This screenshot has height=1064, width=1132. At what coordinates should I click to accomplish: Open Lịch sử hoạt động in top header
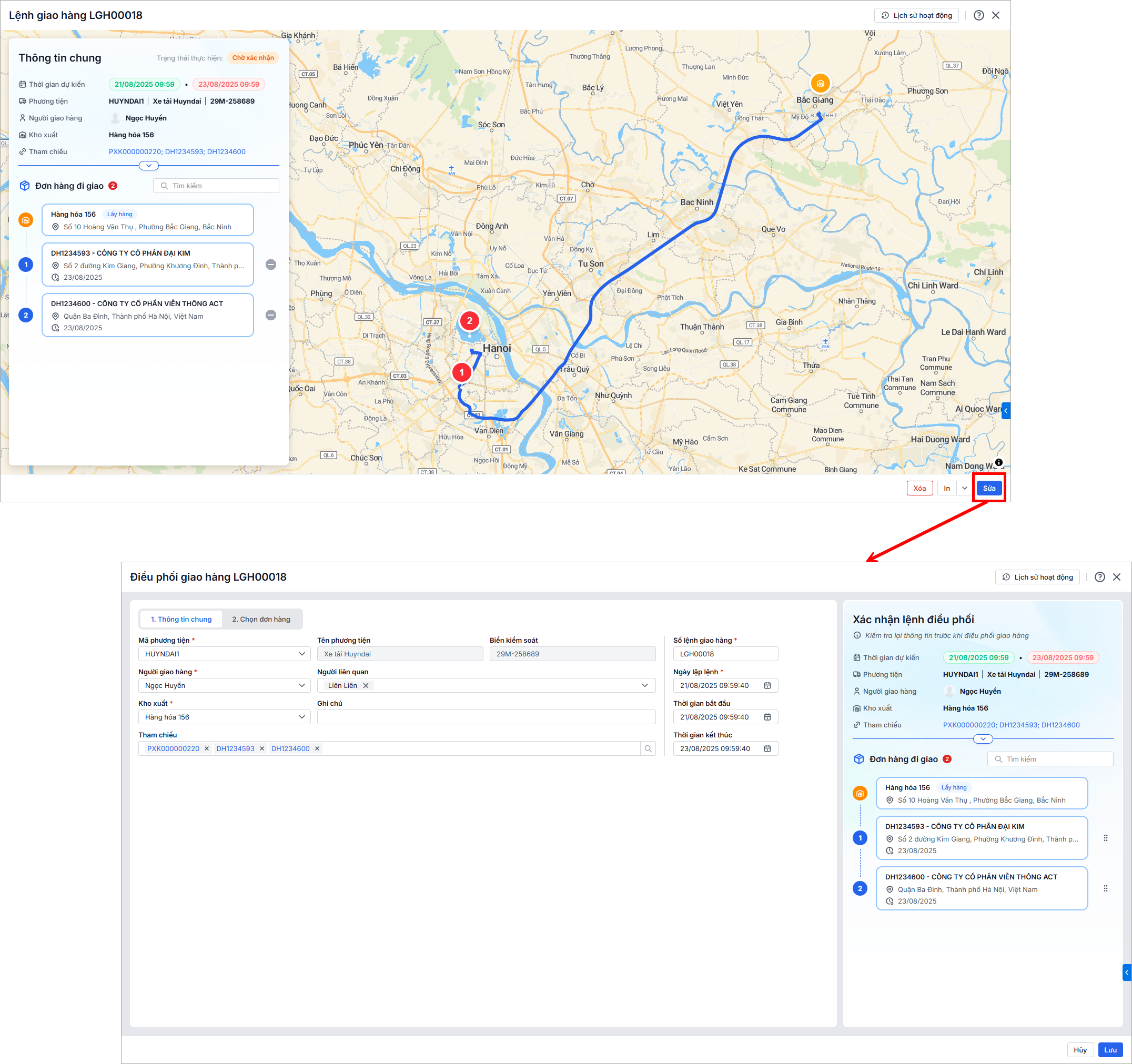(x=916, y=15)
